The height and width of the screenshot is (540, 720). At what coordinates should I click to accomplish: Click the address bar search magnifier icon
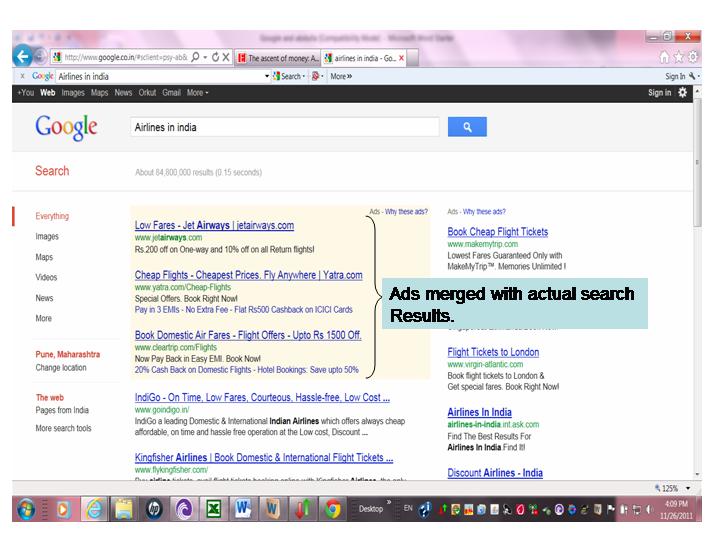[x=195, y=57]
